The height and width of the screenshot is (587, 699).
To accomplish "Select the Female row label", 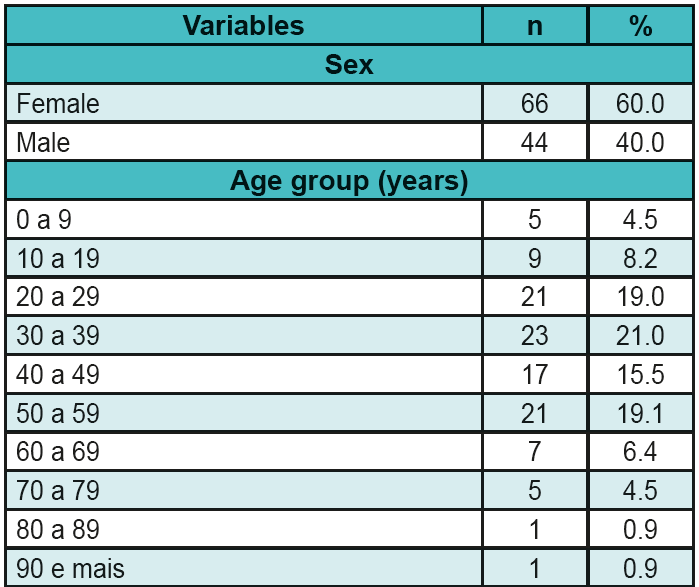I will pos(59,104).
